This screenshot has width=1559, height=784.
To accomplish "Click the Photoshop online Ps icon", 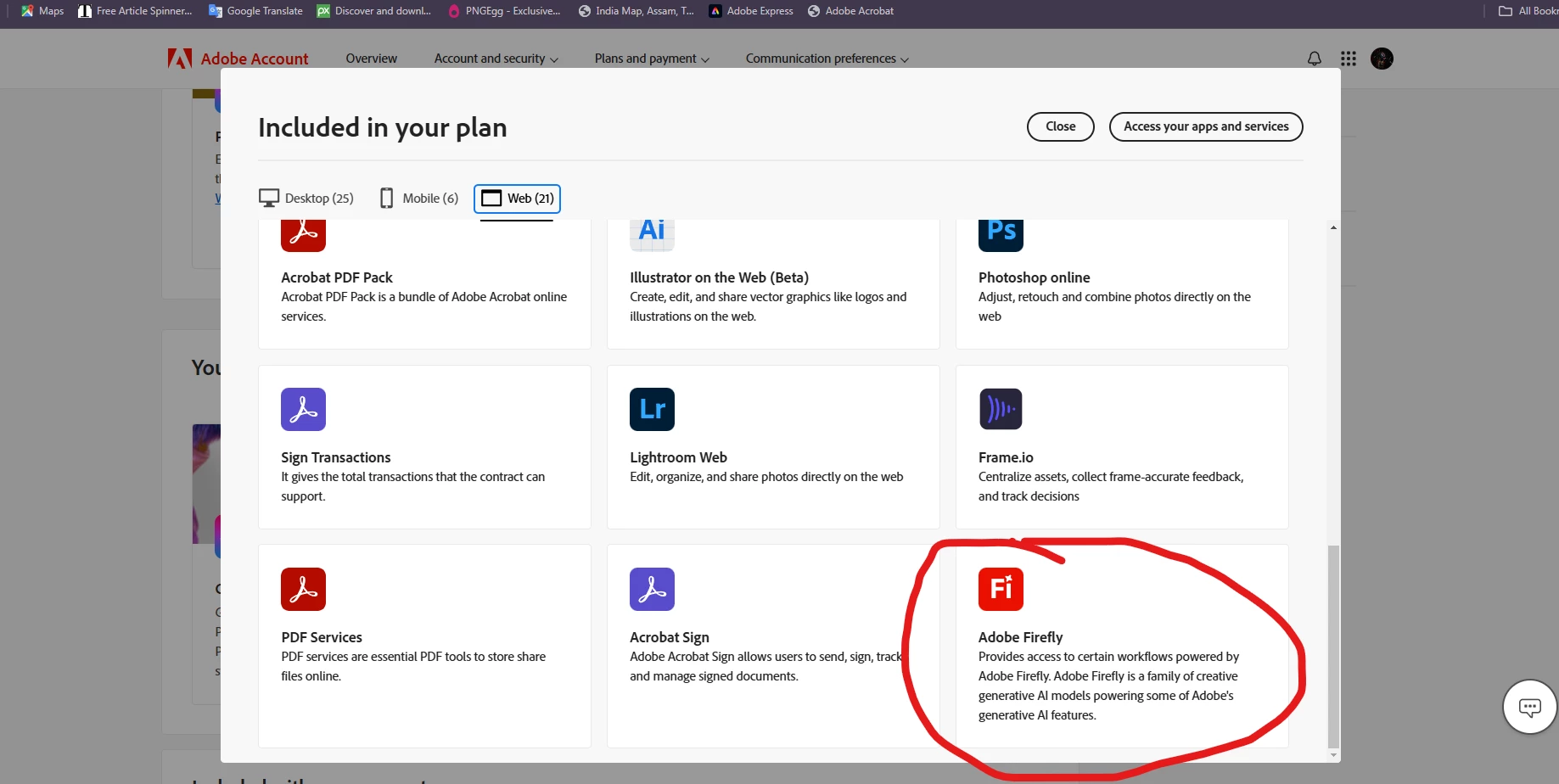I will click(1001, 235).
